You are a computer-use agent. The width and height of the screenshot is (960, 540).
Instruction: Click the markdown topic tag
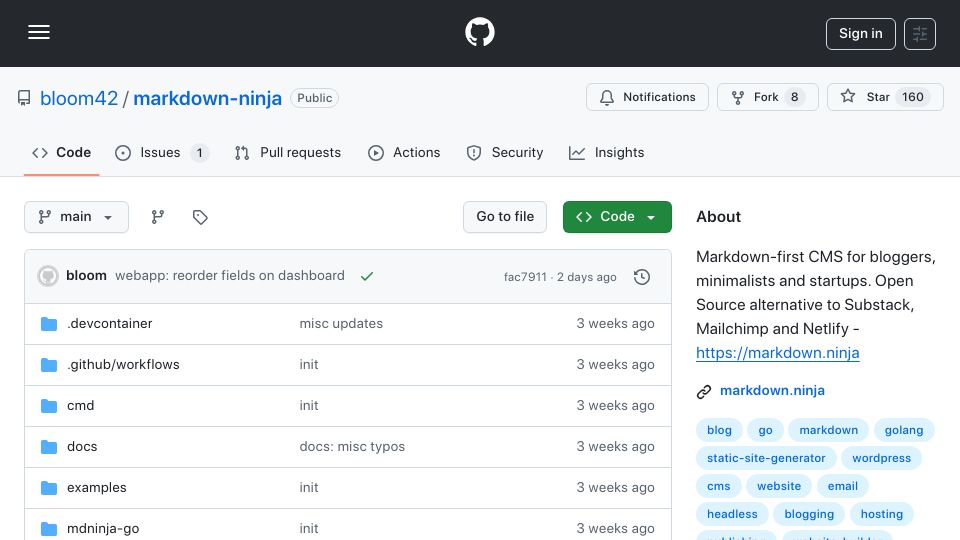point(828,430)
